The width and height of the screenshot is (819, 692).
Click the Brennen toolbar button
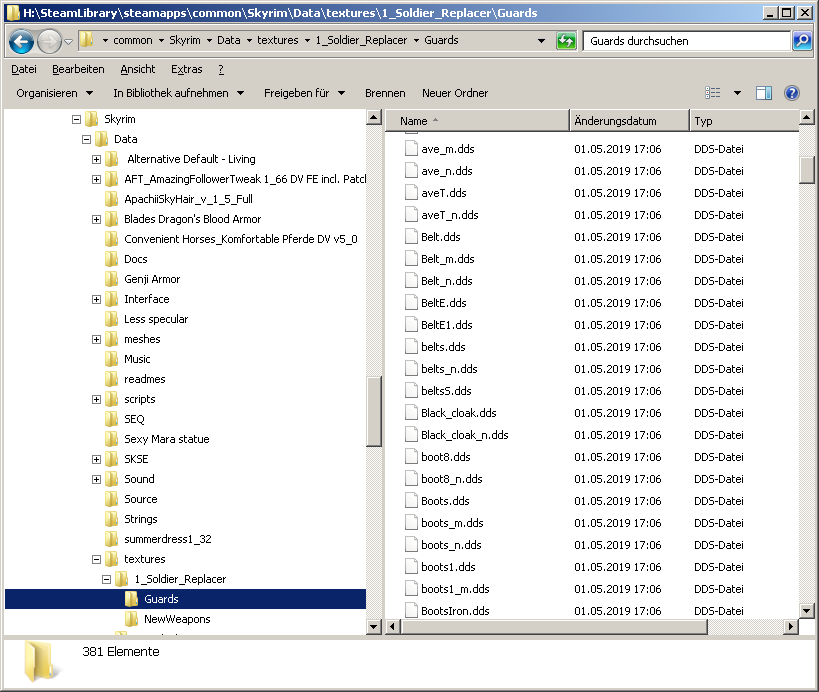click(385, 93)
